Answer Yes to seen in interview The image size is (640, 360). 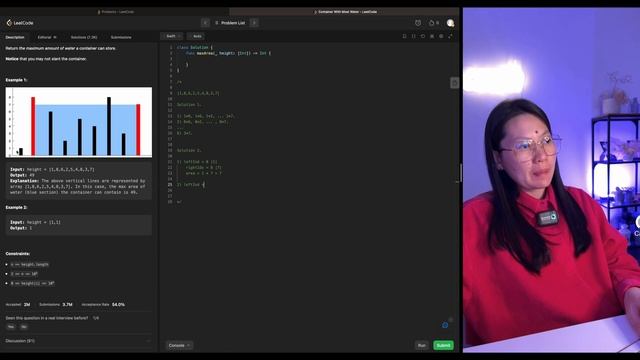click(x=11, y=327)
